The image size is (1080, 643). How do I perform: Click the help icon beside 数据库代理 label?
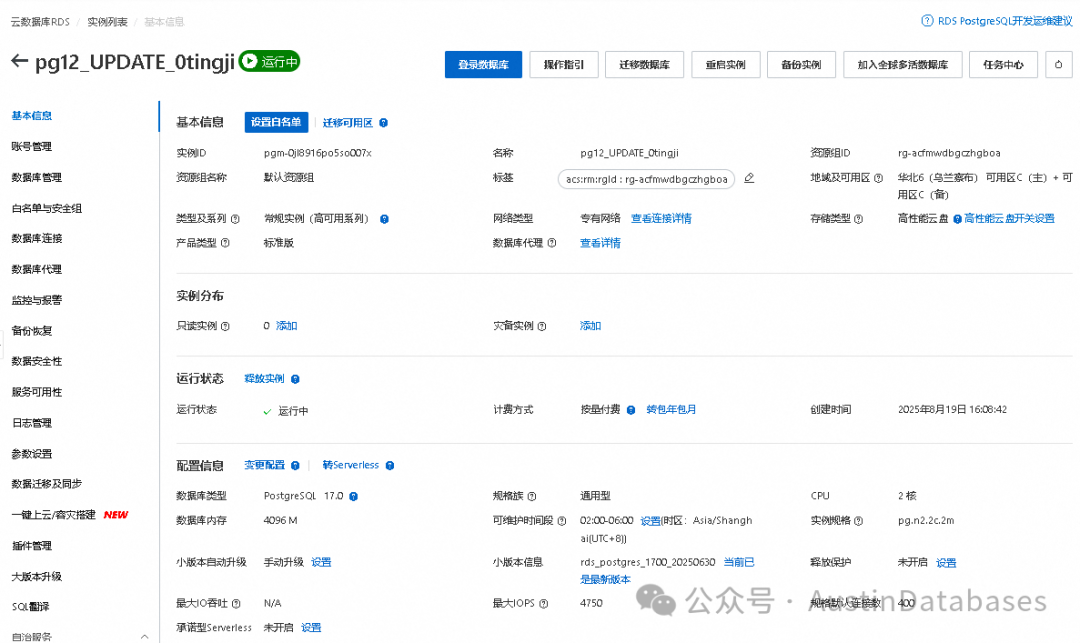(552, 243)
